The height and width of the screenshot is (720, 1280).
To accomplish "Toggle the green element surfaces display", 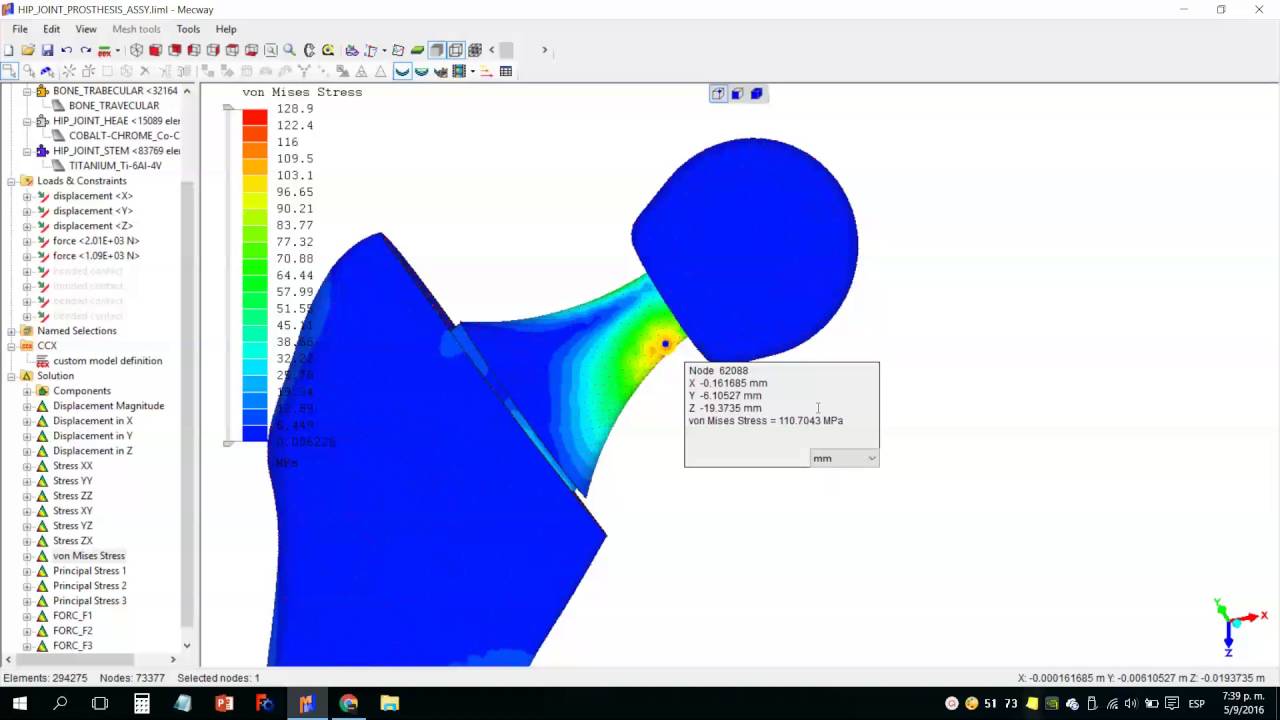I will [417, 50].
